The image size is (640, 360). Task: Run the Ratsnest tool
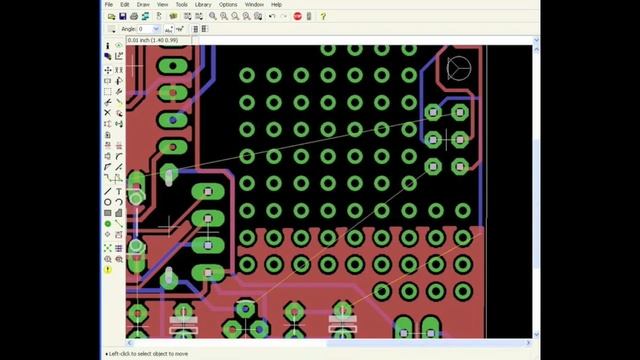pyautogui.click(x=108, y=248)
